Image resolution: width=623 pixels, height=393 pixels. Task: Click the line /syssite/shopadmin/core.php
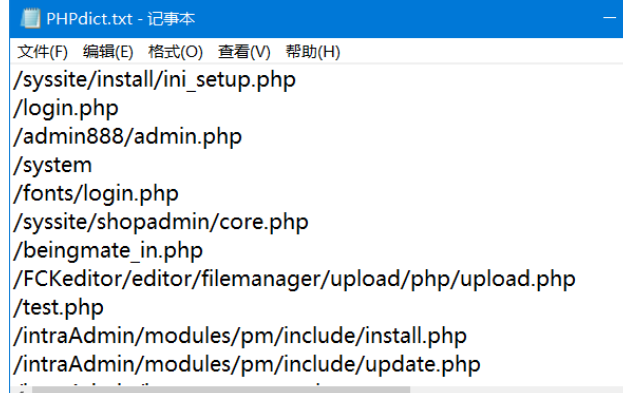point(161,222)
